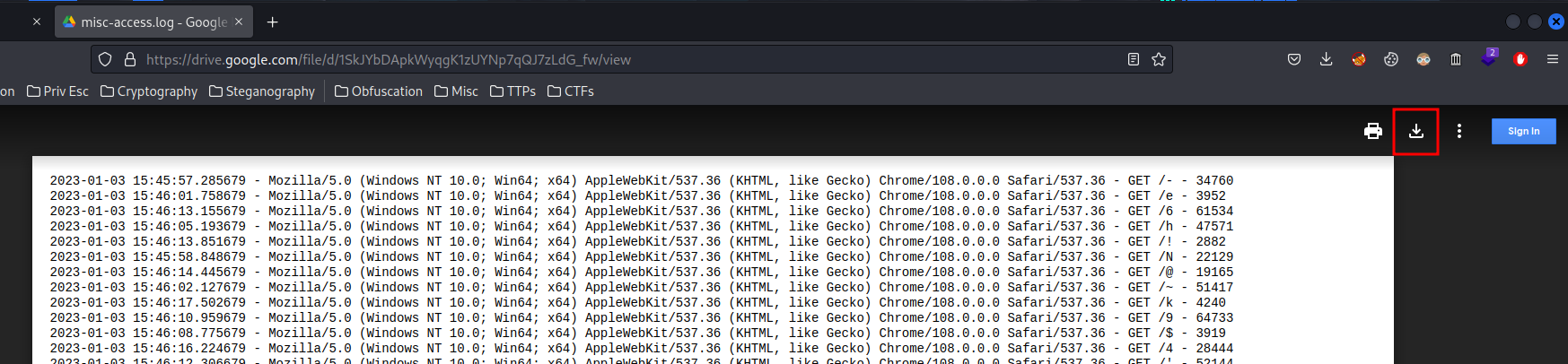Open the red extension icon in toolbar
1568x364 pixels.
tap(1520, 59)
